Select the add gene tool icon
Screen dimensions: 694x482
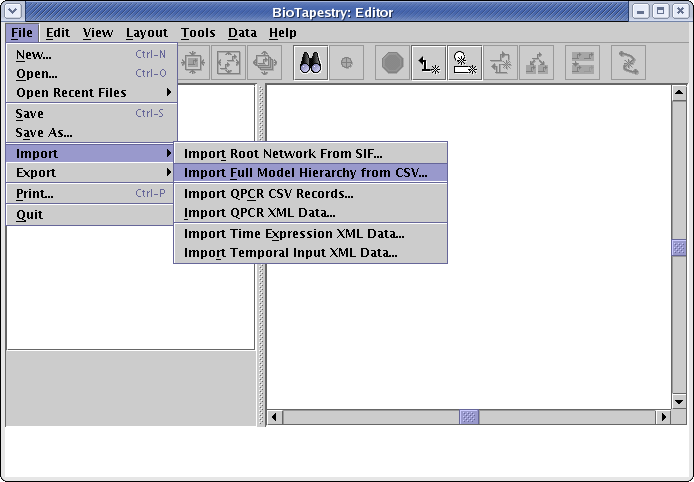(464, 63)
